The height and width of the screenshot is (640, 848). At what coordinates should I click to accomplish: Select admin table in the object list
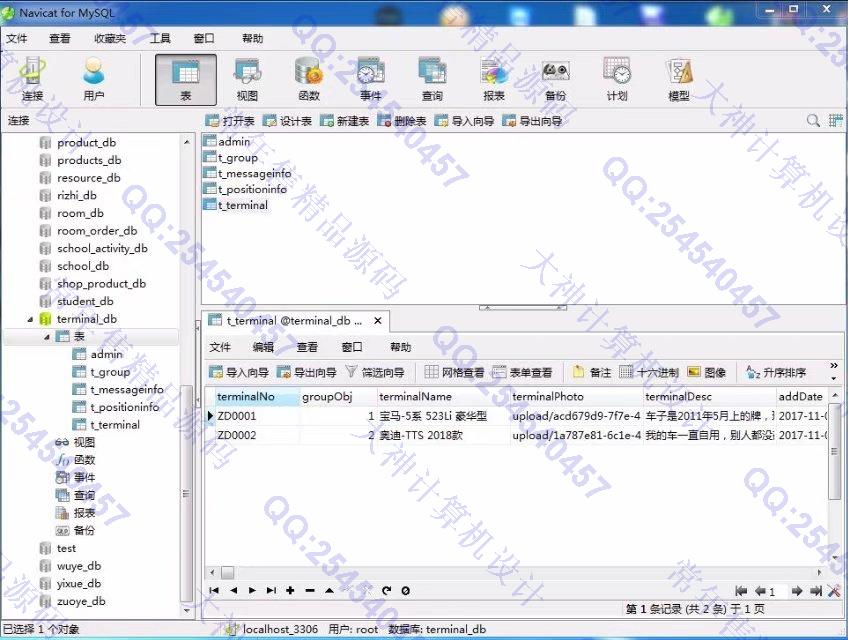coord(227,142)
